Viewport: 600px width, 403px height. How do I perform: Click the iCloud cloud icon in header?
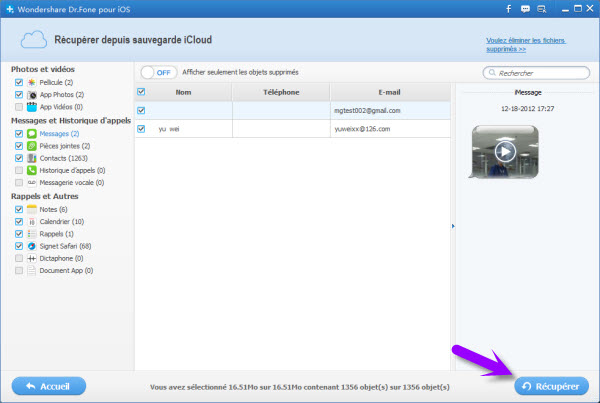[34, 39]
